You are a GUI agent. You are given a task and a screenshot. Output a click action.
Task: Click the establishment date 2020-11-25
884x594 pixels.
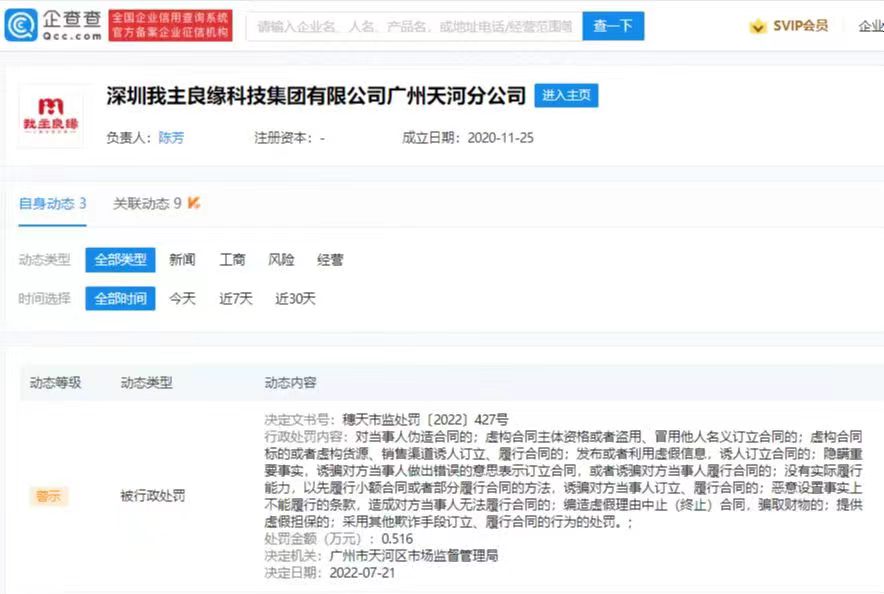pos(501,138)
